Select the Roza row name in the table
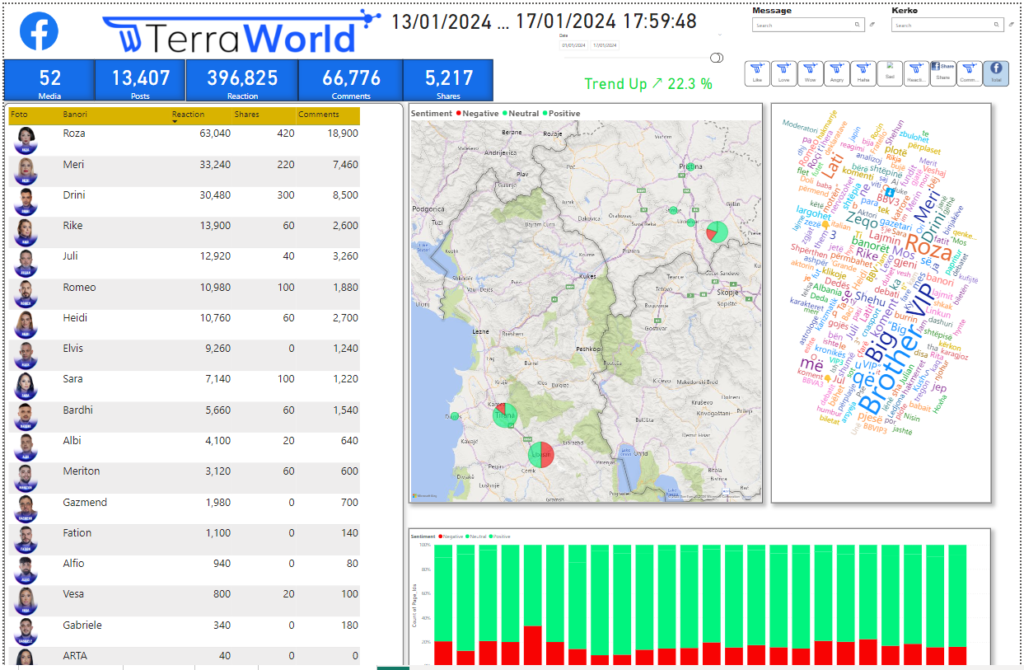The image size is (1024, 670). pos(74,133)
